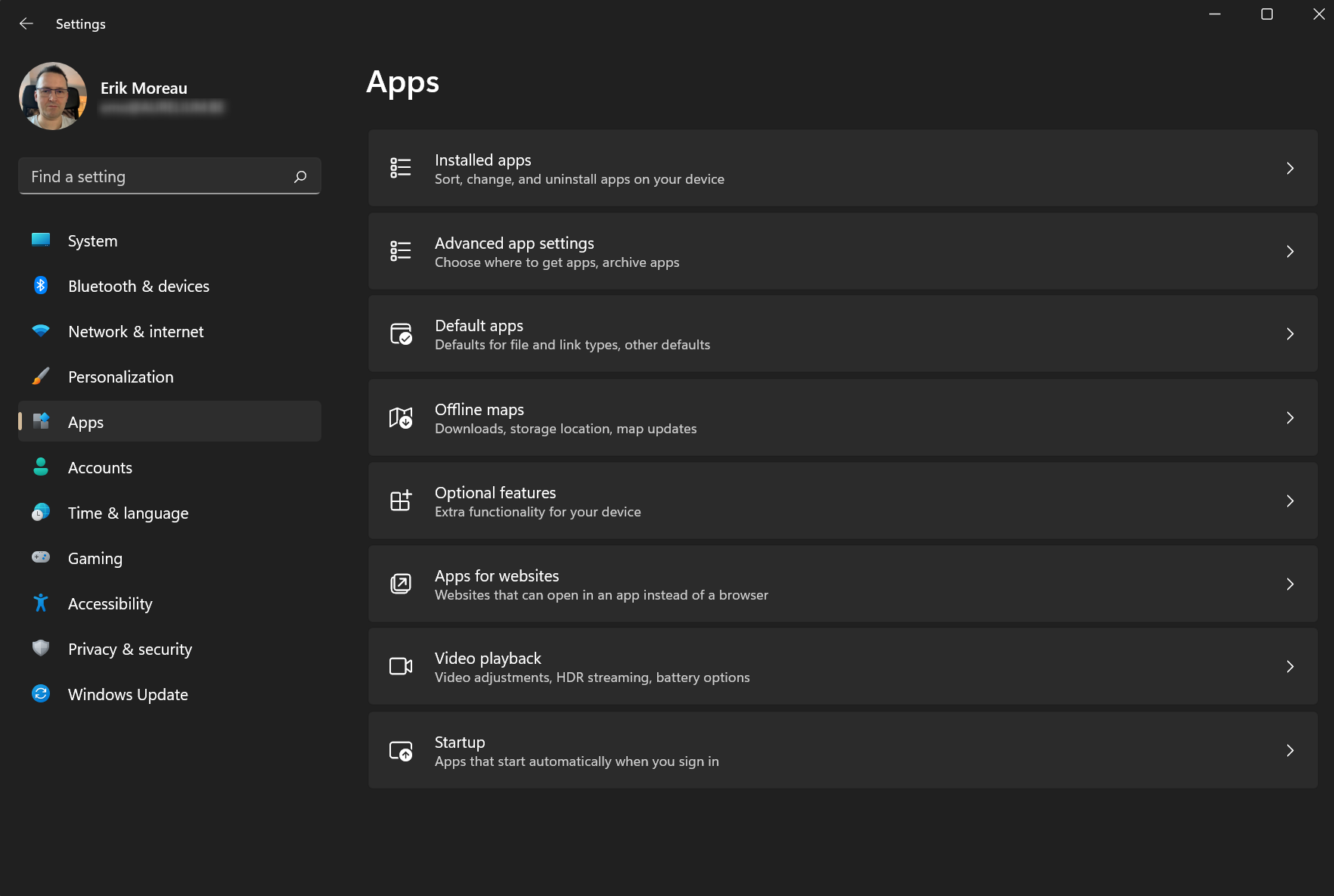Click the user profile picture
This screenshot has height=896, width=1334.
tap(53, 96)
